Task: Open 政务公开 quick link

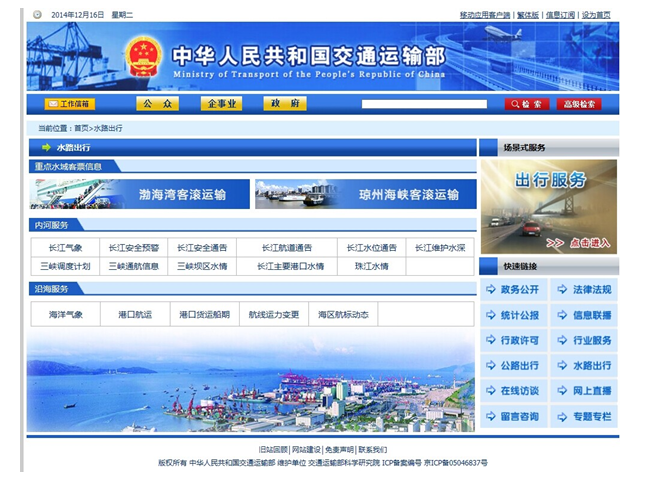Action: pos(514,289)
